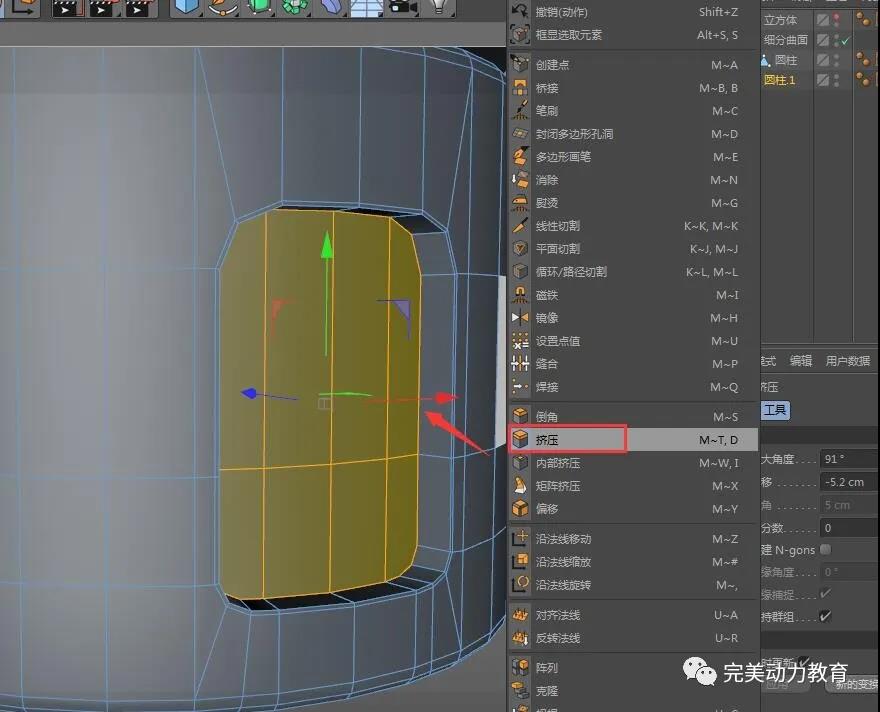Toggle the green checkmark on 细分曲面 object

(x=845, y=41)
